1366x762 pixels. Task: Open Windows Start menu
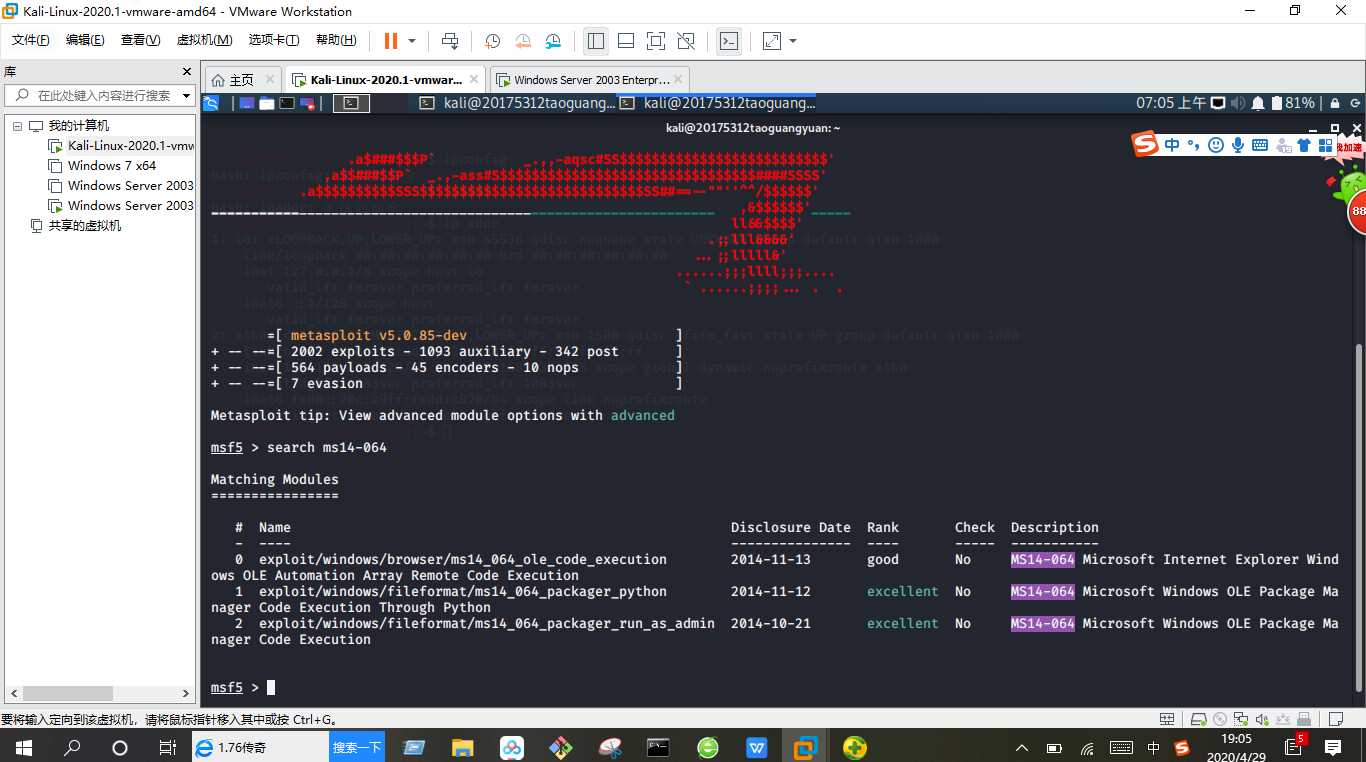pos(22,747)
